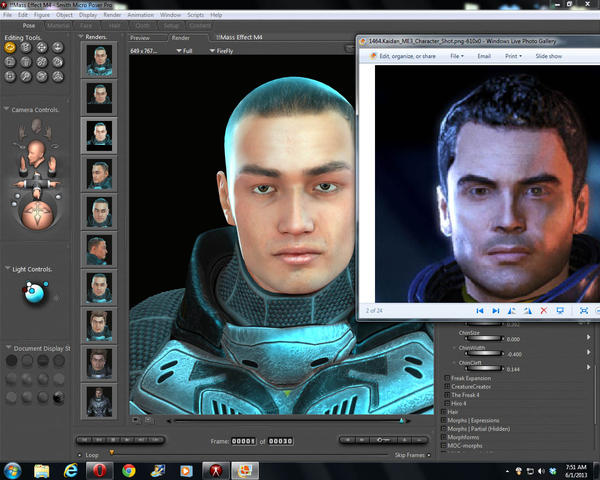Screen dimensions: 600x480
Task: Select the Morphing editing tool
Action: coord(42,77)
